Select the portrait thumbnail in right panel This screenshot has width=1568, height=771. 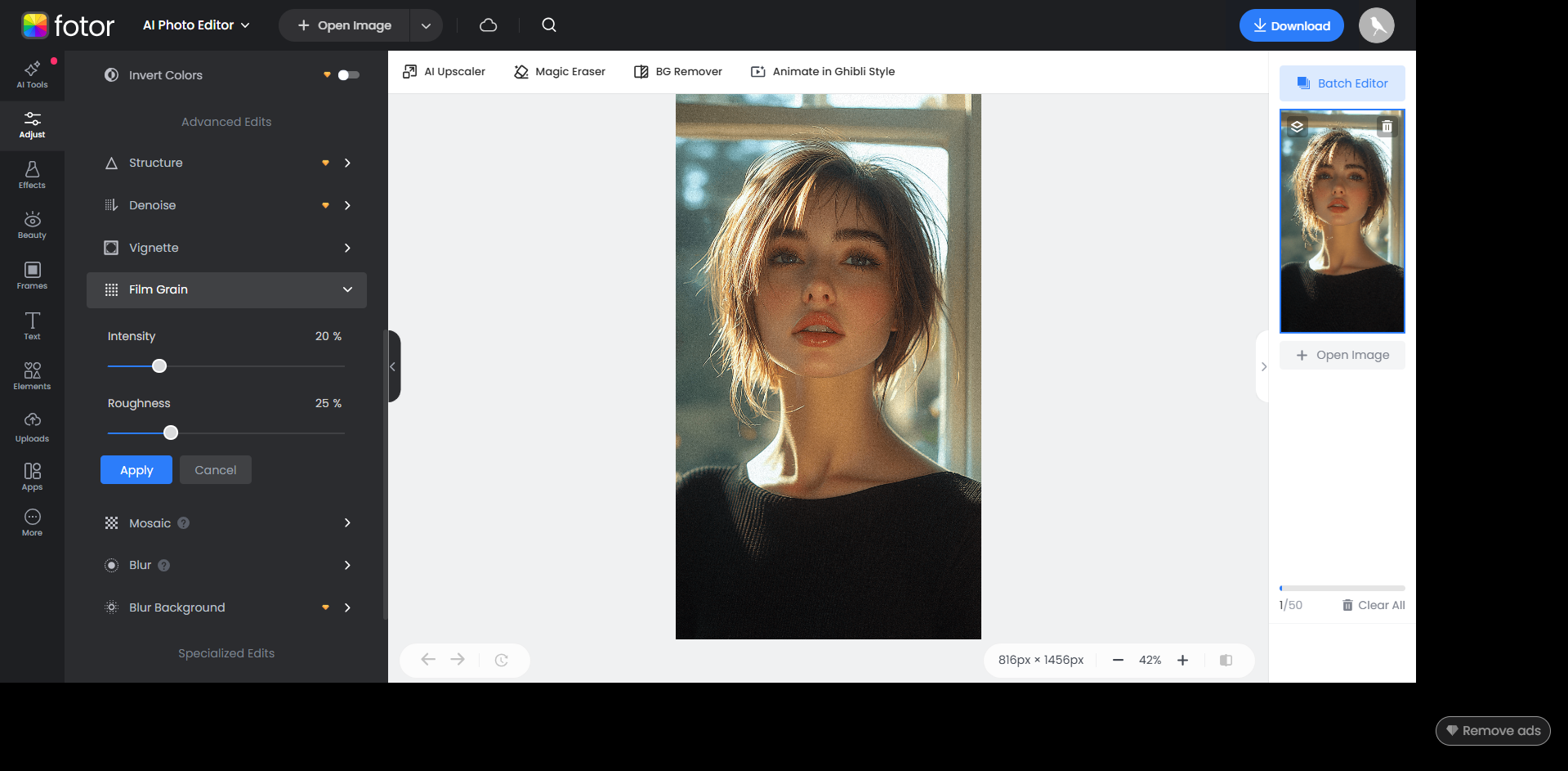[1342, 221]
